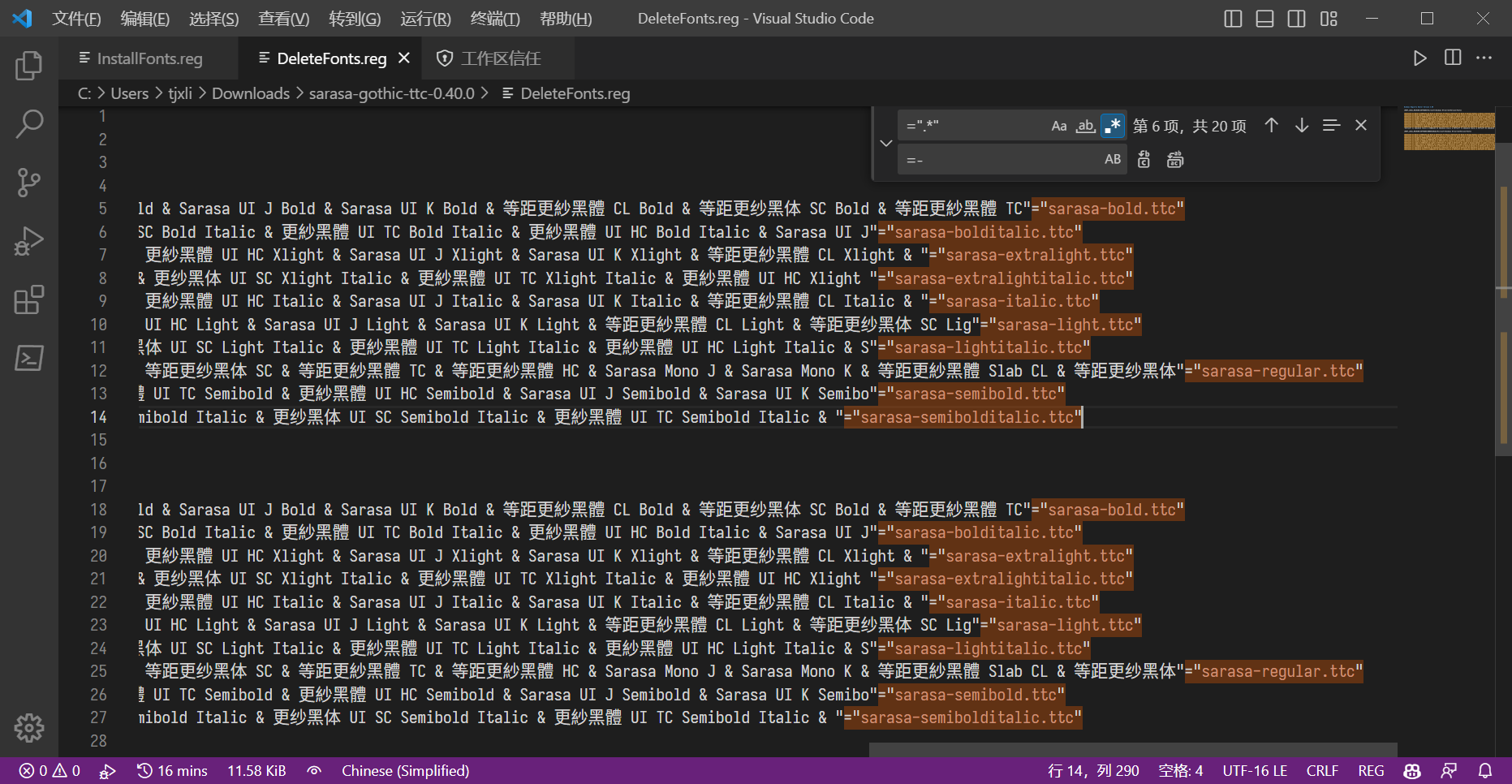Click CRLF end of line status button

[1322, 771]
